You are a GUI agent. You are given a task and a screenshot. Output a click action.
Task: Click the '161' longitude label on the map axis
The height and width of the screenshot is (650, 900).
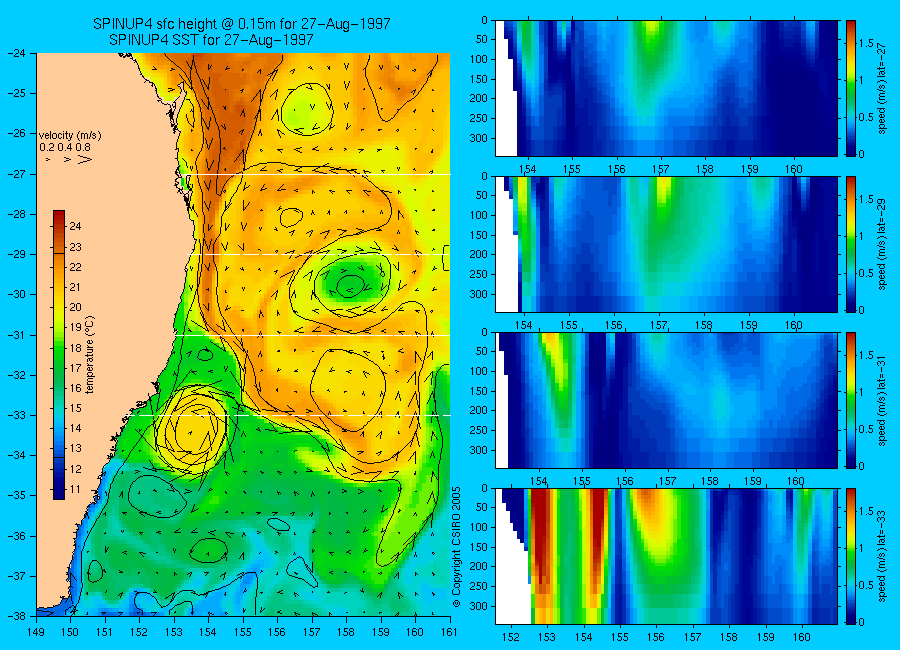[449, 632]
